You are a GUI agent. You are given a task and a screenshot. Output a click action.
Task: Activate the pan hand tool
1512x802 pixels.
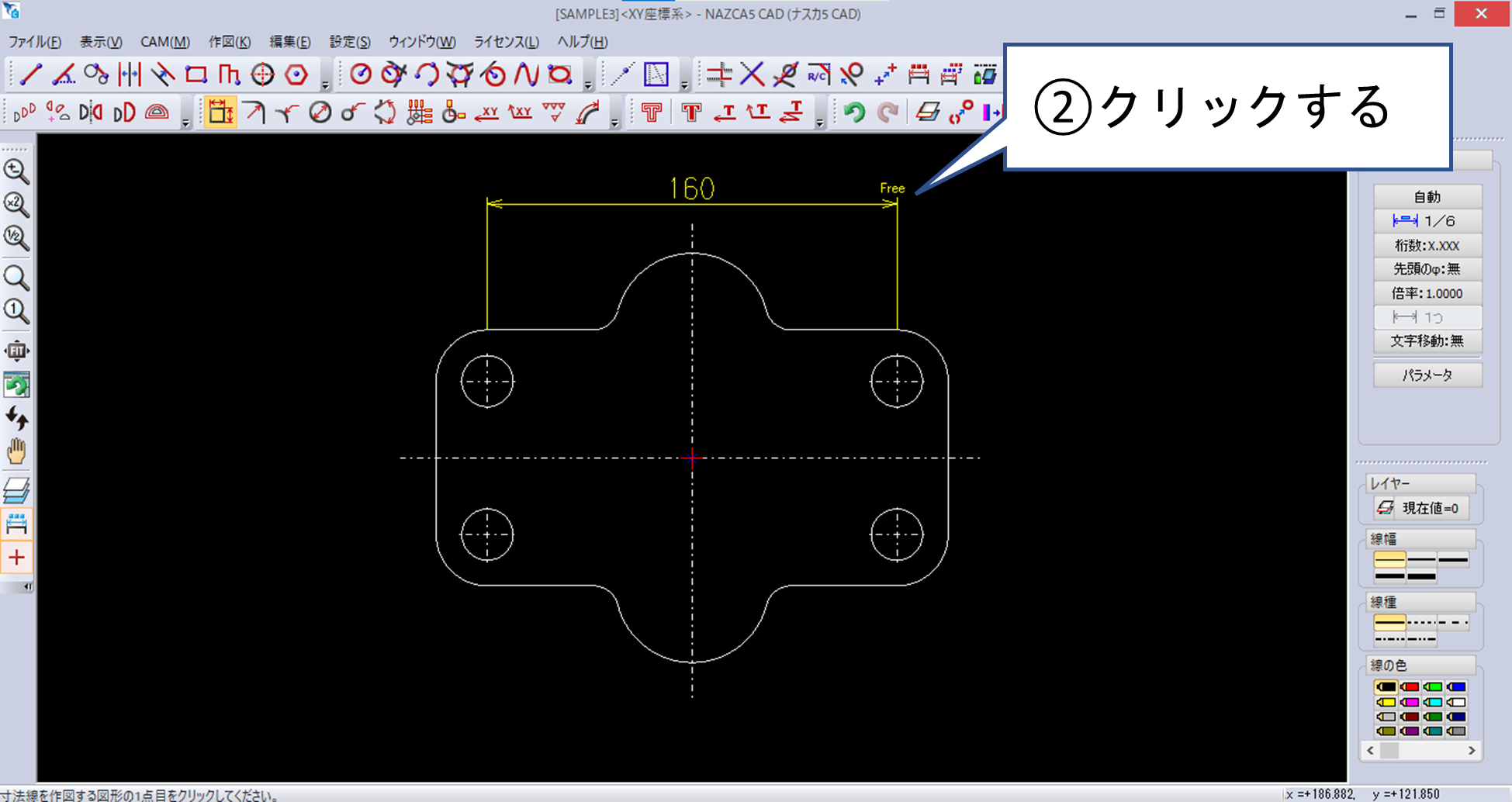pos(16,451)
